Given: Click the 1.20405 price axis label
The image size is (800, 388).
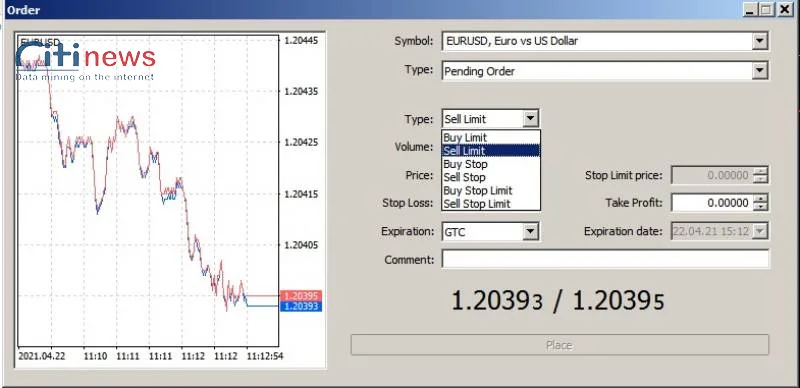Looking at the screenshot, I should [301, 245].
